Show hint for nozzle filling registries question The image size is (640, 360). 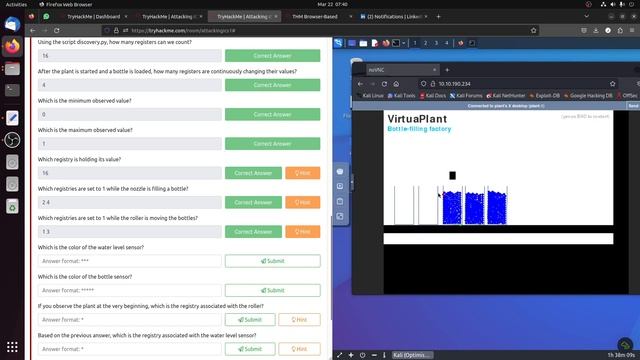[x=302, y=202]
